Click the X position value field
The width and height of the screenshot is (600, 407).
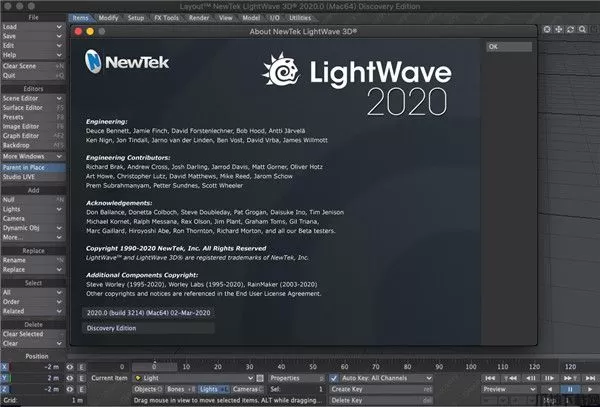(x=36, y=367)
